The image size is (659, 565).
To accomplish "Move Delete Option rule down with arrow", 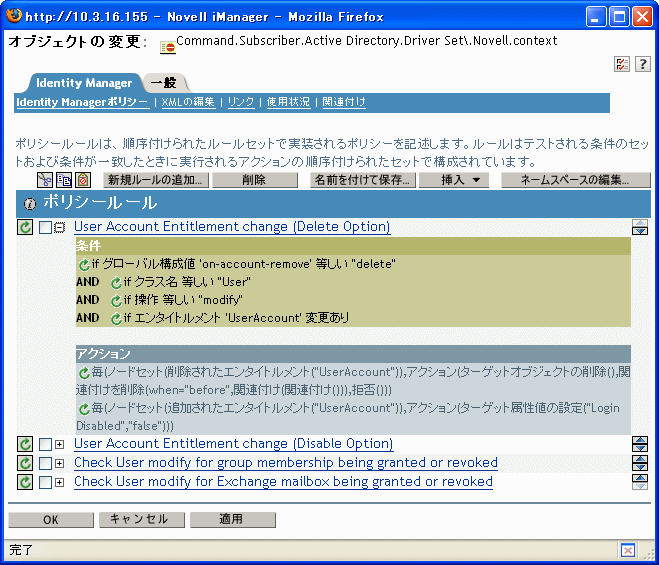I will 640,231.
